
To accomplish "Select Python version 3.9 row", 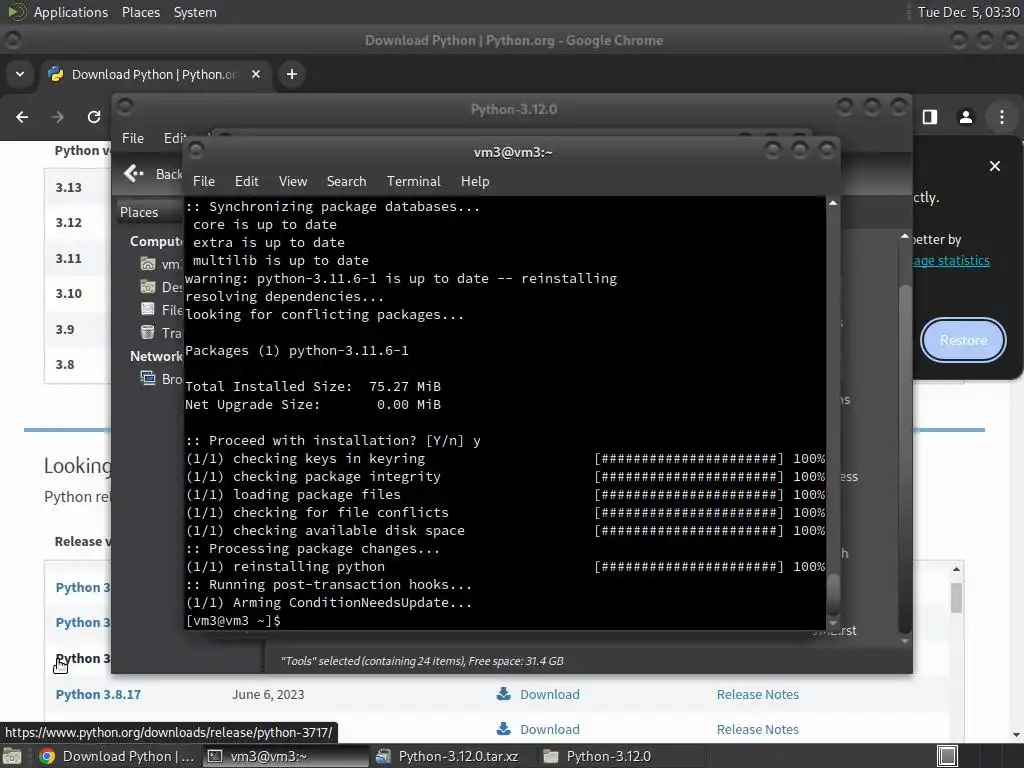I will coord(78,330).
